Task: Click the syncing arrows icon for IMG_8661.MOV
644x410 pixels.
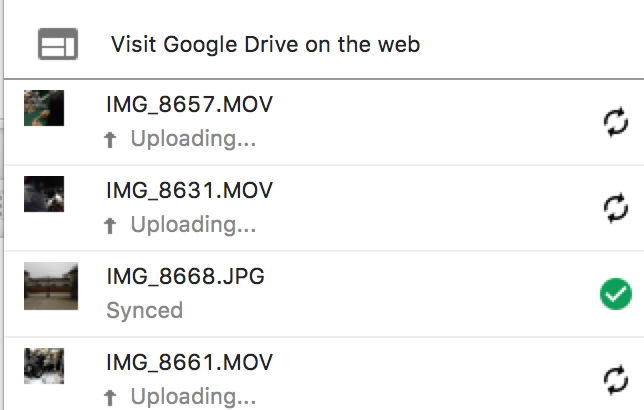Action: click(x=617, y=379)
